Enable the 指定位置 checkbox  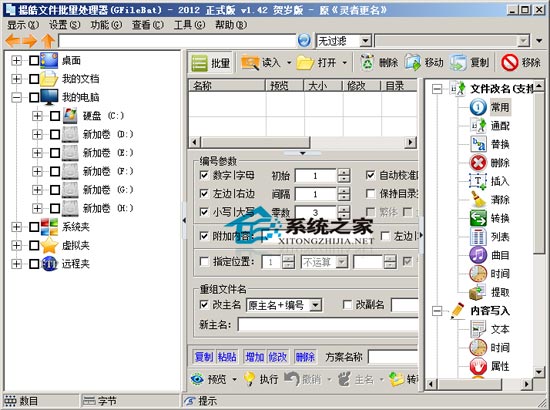tap(204, 261)
